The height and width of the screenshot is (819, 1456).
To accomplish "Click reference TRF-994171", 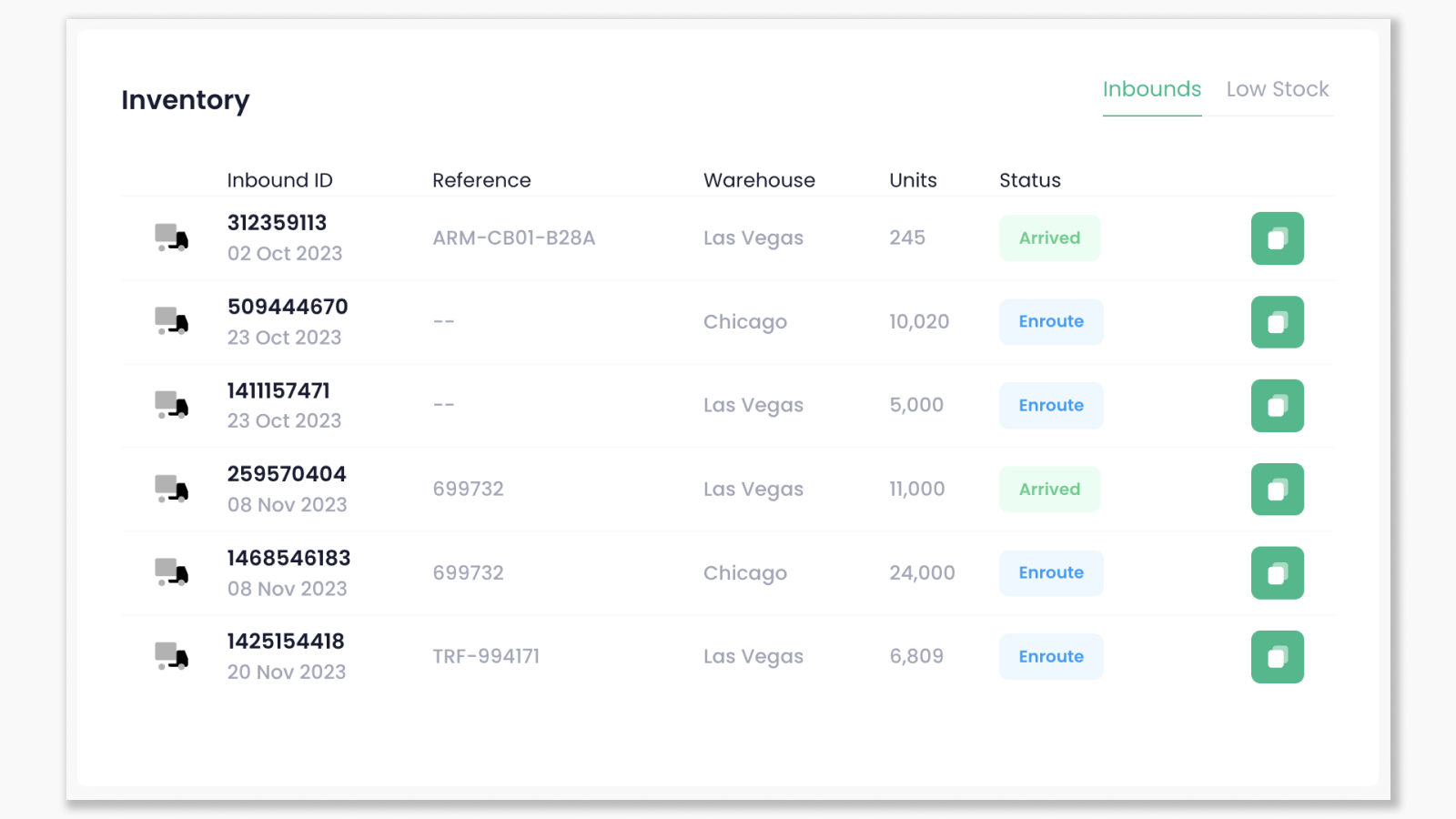I will point(486,657).
